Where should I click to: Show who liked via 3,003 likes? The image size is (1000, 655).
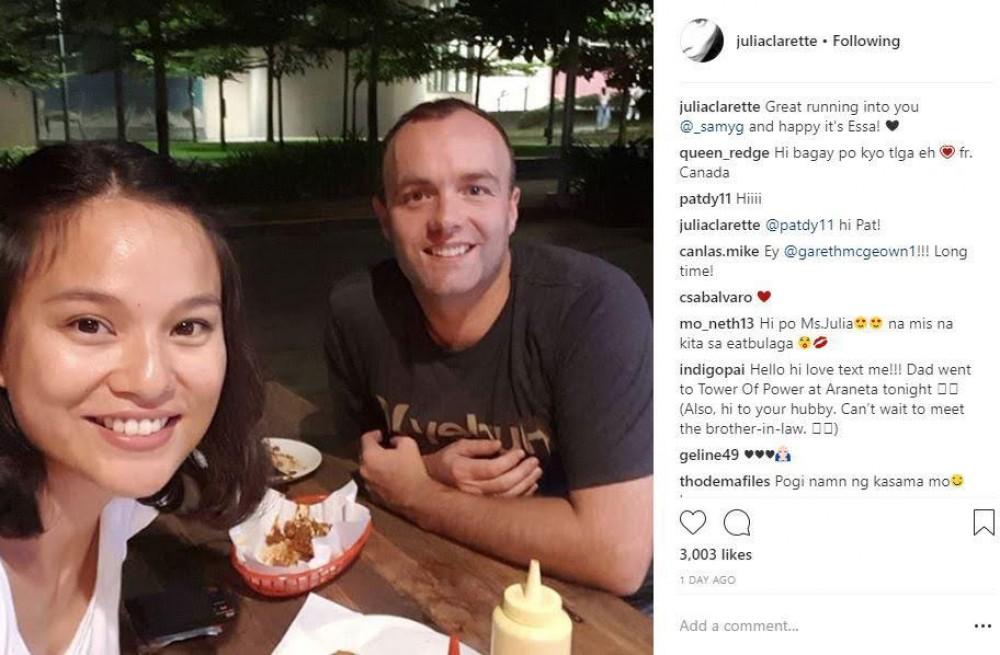716,555
